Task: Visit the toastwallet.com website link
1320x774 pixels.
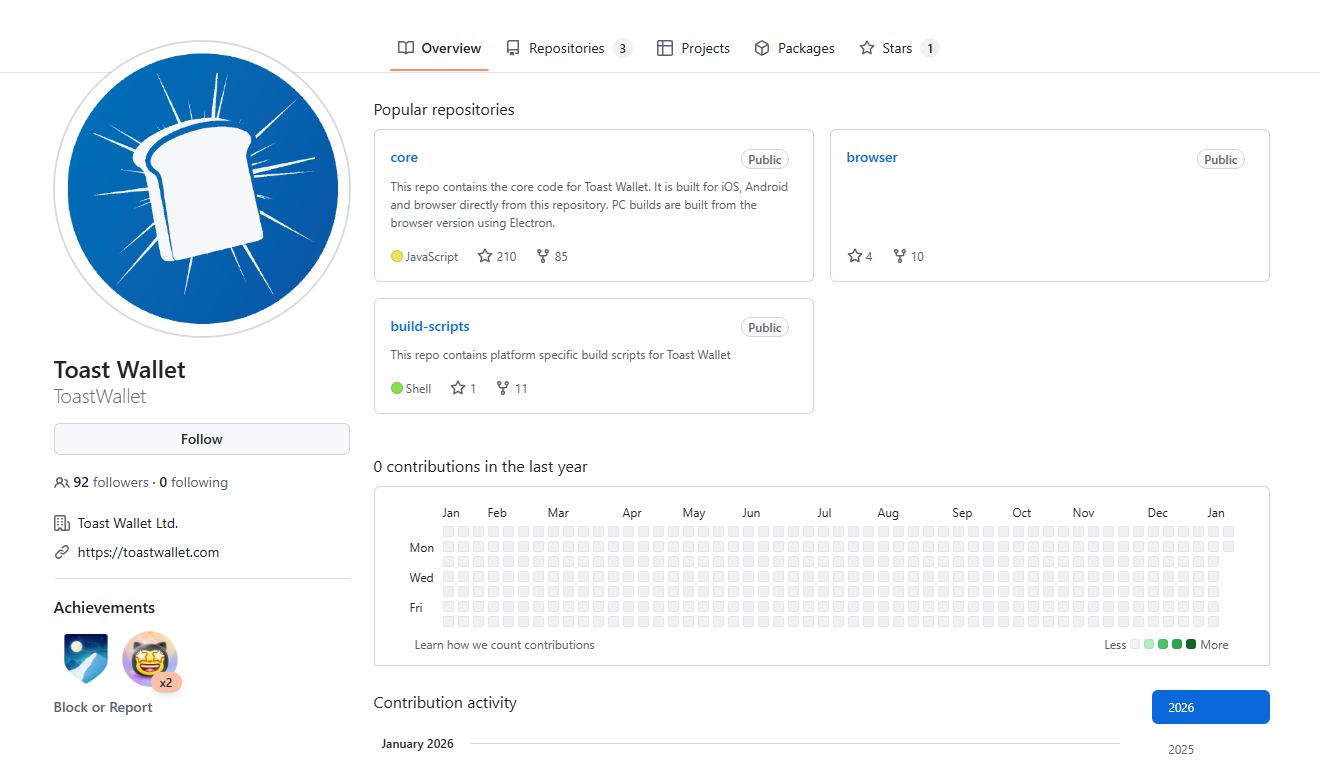Action: pyautogui.click(x=148, y=552)
